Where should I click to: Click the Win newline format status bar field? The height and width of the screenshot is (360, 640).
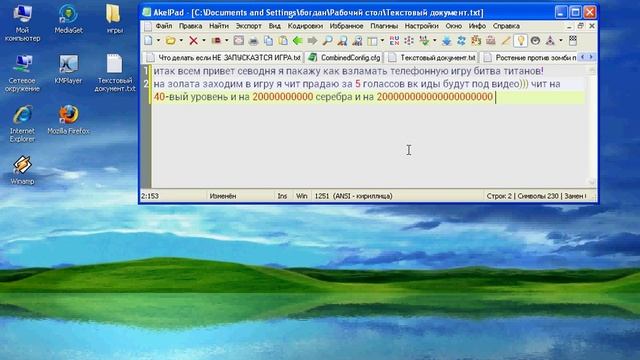(x=301, y=196)
